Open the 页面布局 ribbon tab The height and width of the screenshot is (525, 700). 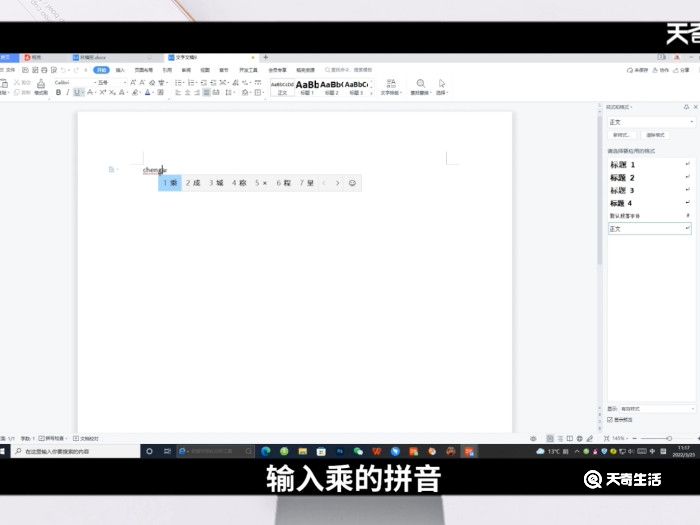(143, 70)
